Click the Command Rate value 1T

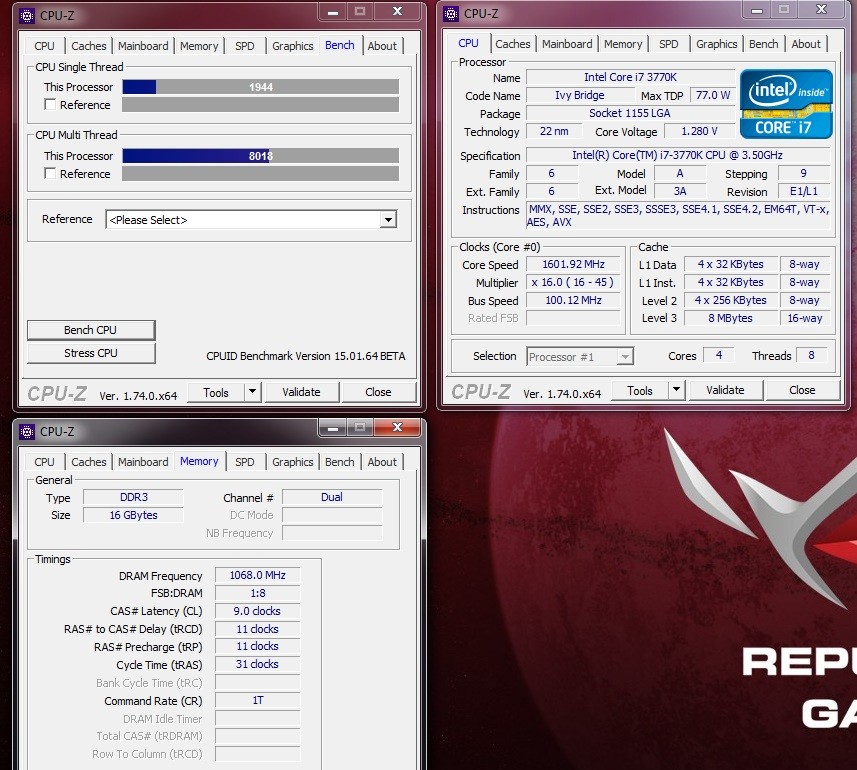[x=257, y=700]
